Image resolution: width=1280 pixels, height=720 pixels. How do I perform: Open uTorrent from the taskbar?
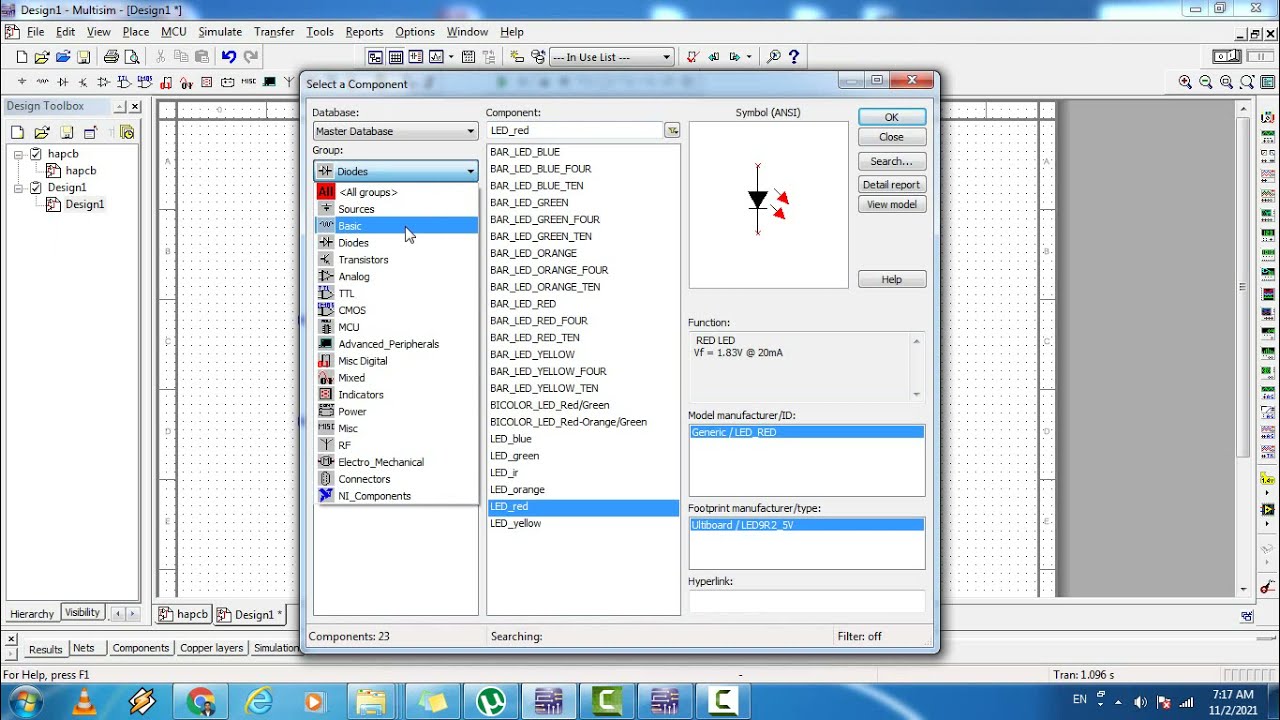click(x=492, y=701)
